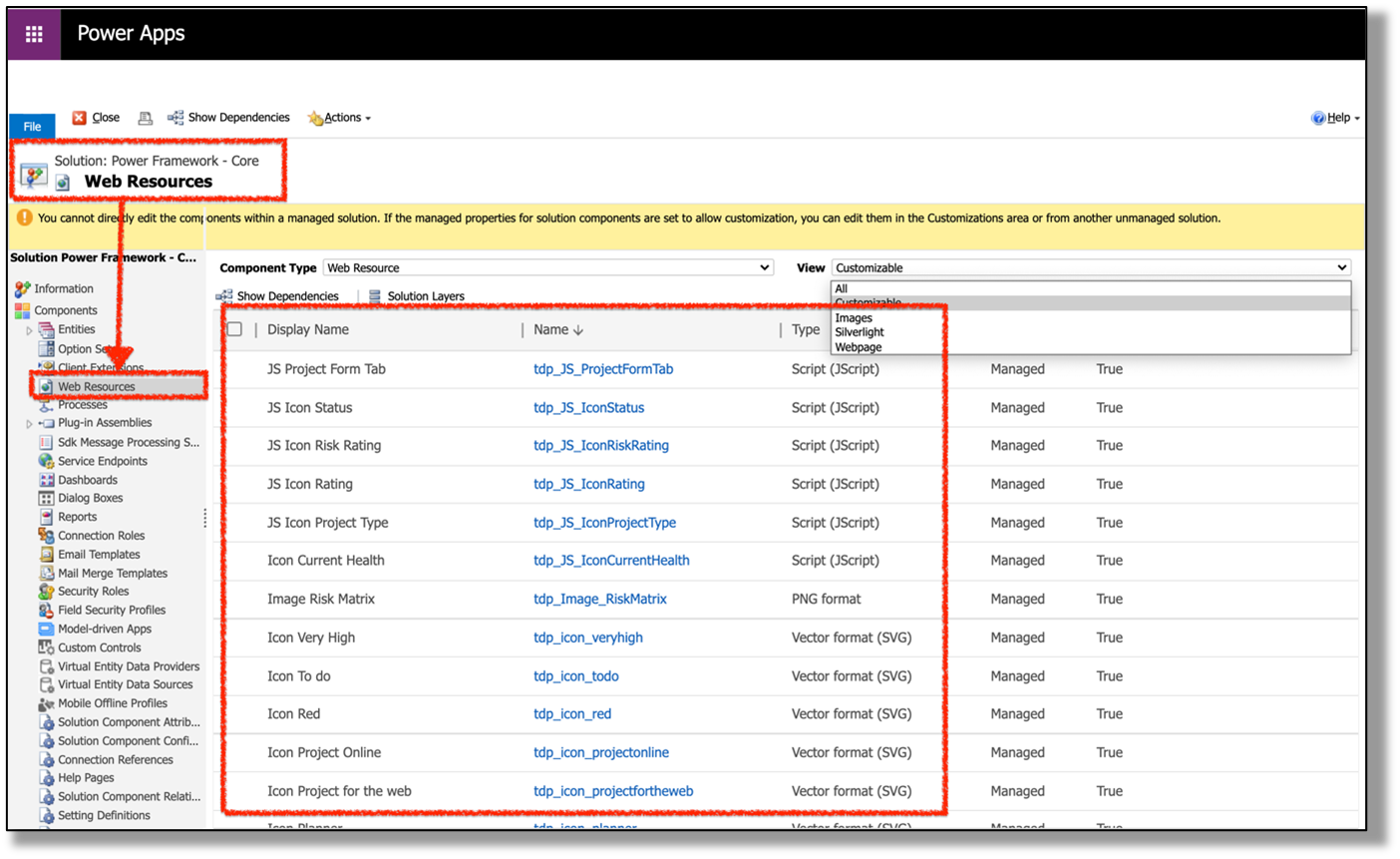Click the Security Roles icon

coord(46,592)
